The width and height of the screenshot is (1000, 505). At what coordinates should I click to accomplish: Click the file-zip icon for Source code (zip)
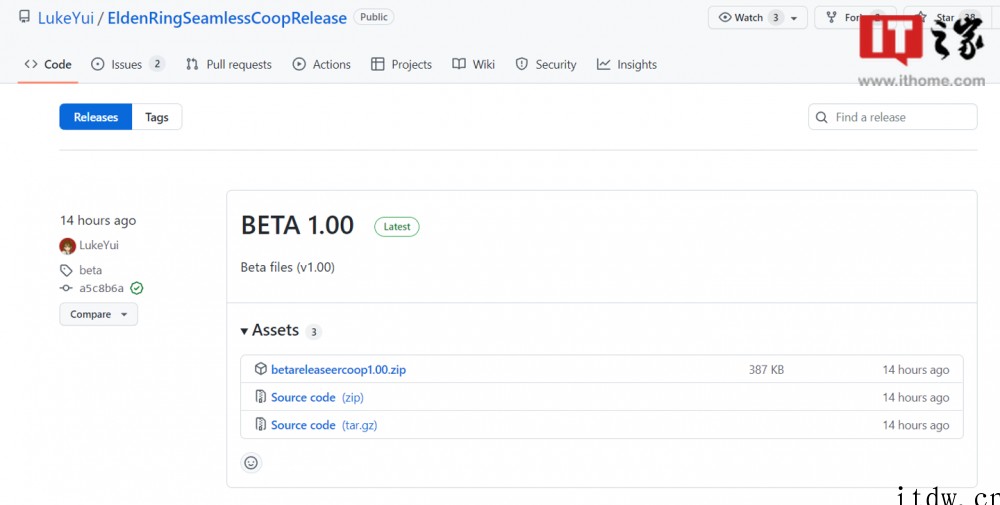pos(260,397)
